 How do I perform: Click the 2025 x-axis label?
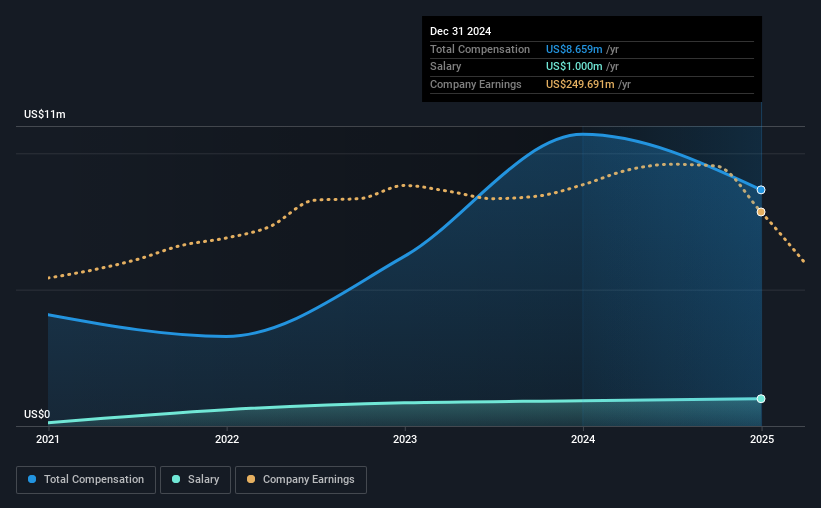(762, 439)
